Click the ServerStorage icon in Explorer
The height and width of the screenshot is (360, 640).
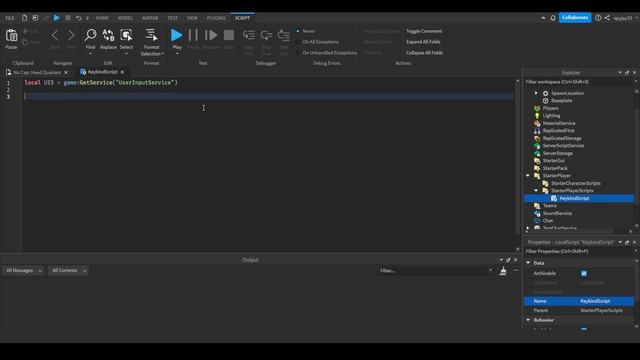point(537,153)
